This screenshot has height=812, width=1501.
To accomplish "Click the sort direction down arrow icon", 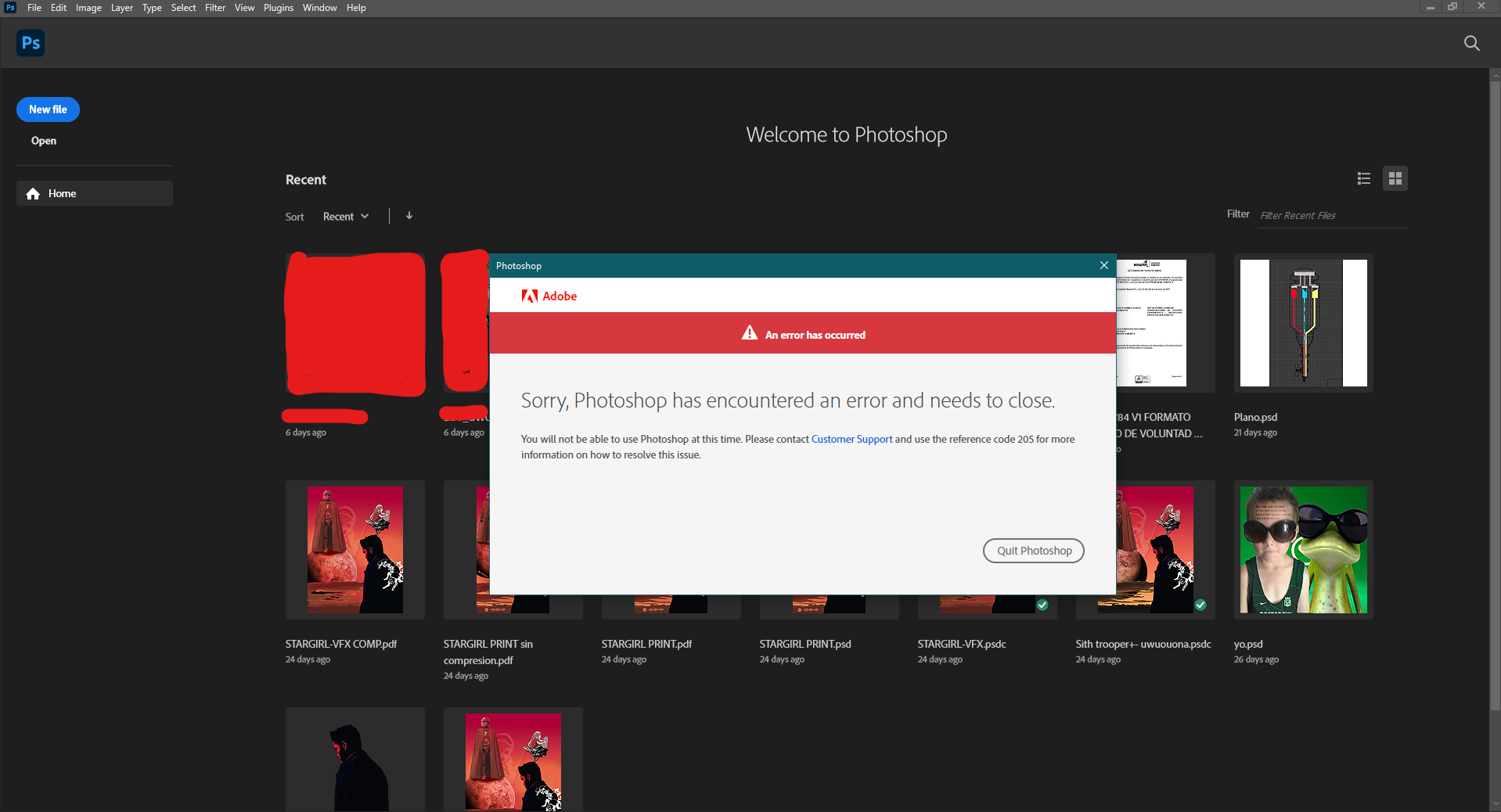I will point(409,216).
